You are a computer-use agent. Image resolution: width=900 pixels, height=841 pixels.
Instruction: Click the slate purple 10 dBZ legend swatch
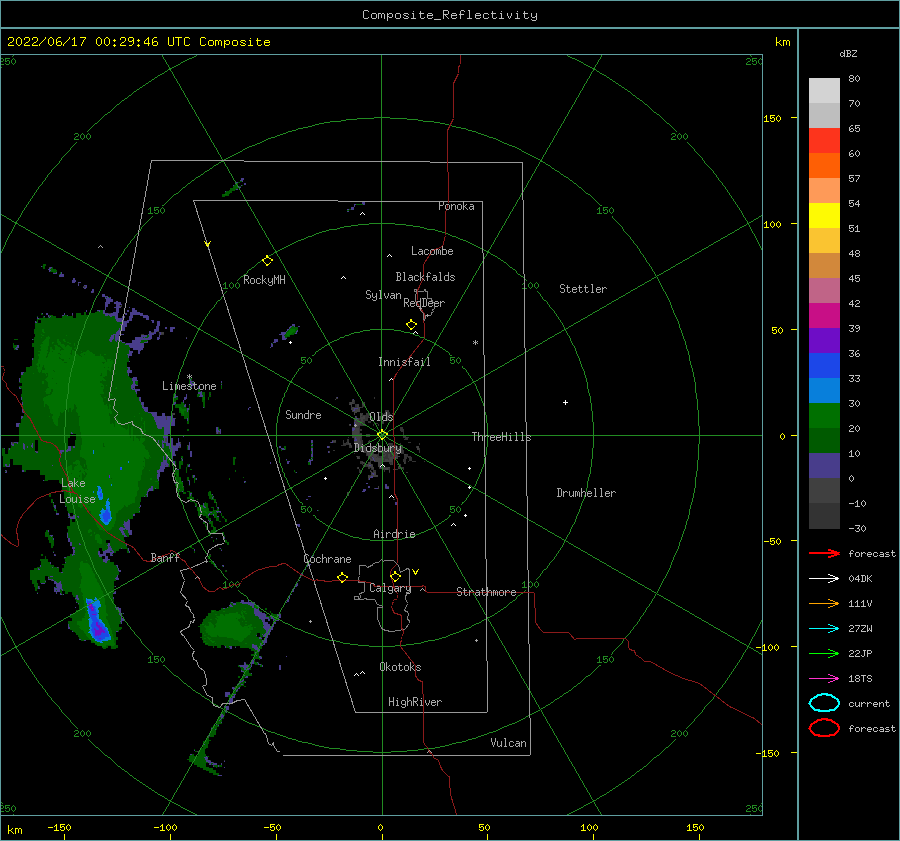824,466
